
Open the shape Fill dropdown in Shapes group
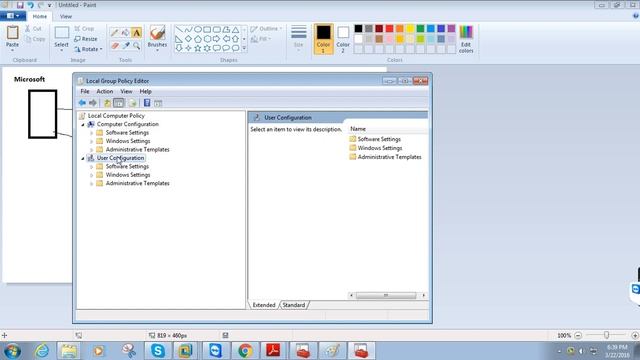point(261,39)
